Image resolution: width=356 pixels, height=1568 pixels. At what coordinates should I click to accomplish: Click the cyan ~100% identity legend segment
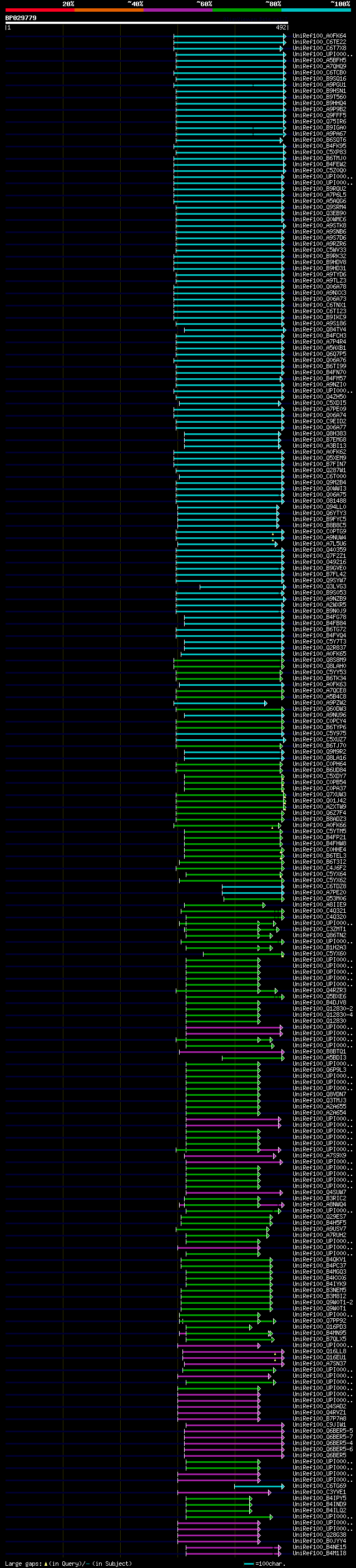316,10
